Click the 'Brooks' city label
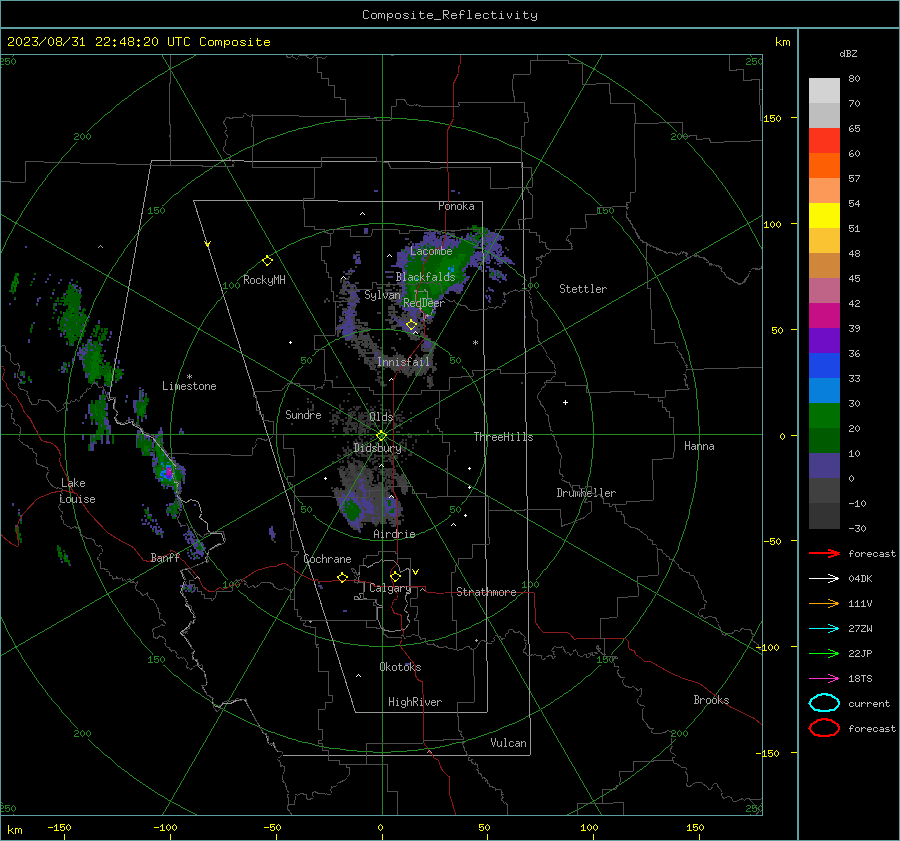The height and width of the screenshot is (841, 900). click(x=711, y=700)
